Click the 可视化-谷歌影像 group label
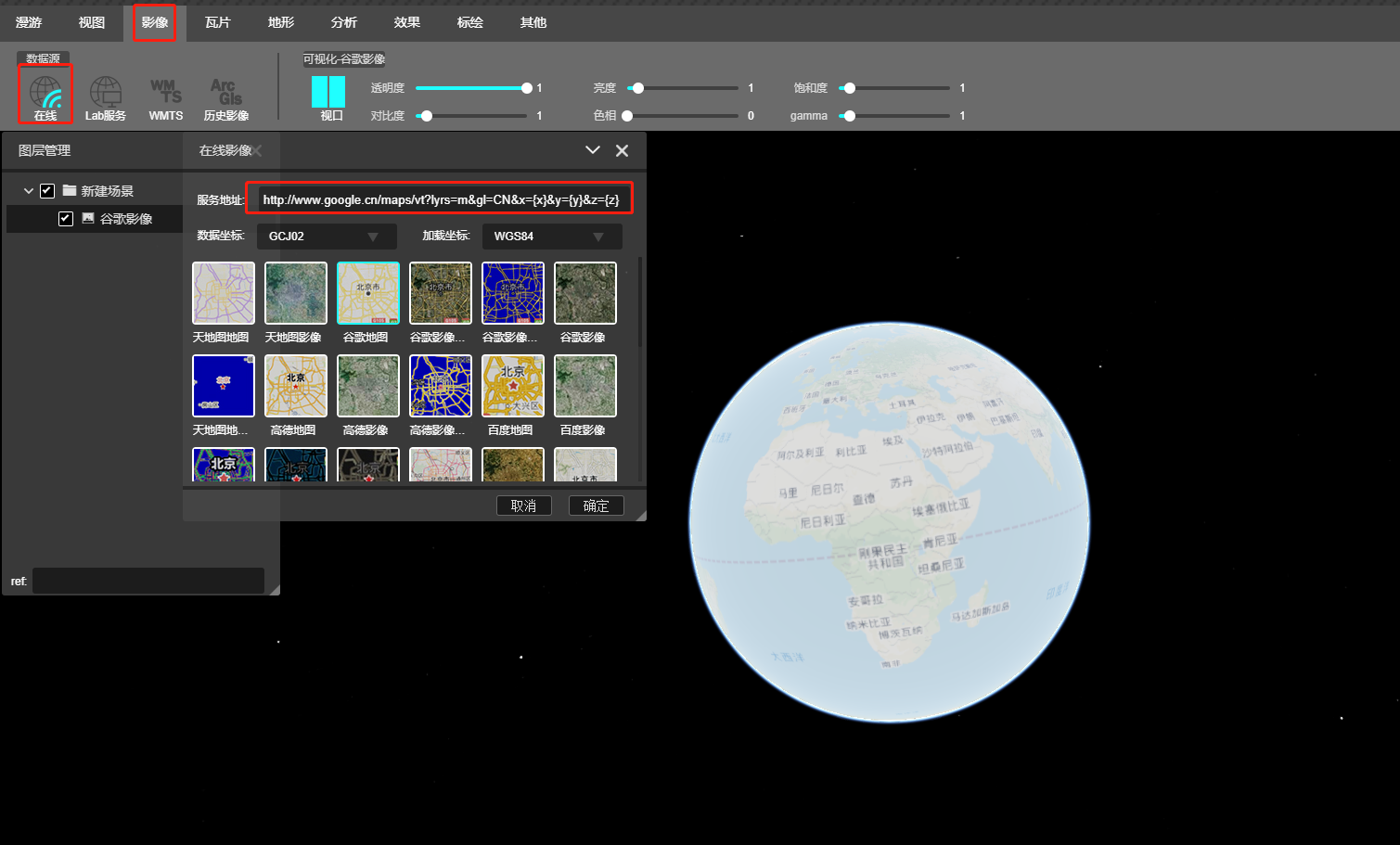 click(x=344, y=59)
